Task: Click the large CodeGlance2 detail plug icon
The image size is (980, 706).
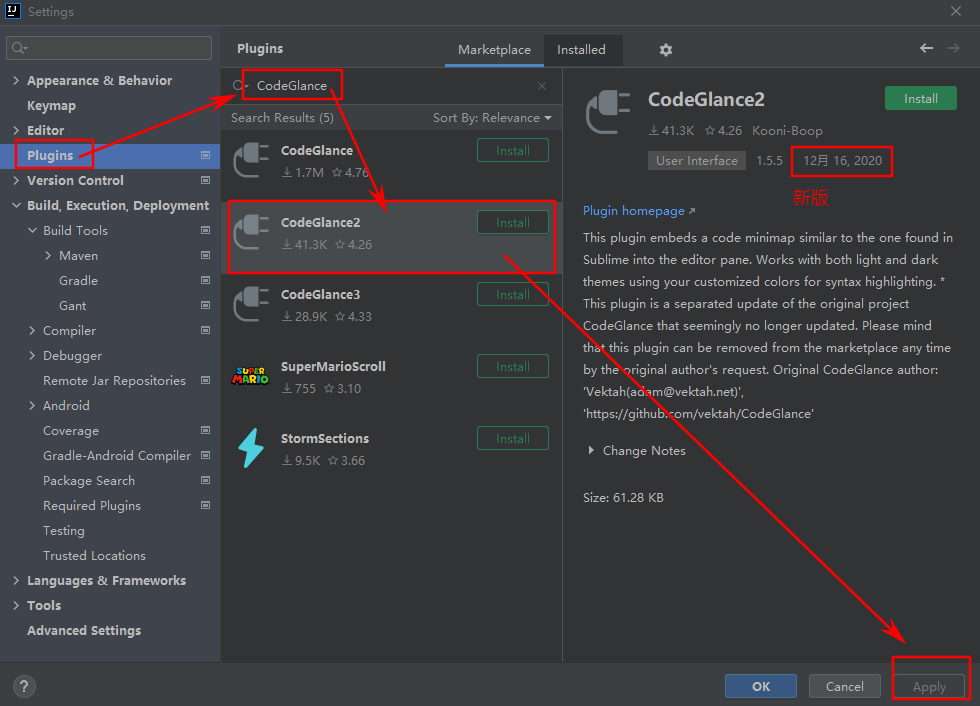Action: coord(608,112)
